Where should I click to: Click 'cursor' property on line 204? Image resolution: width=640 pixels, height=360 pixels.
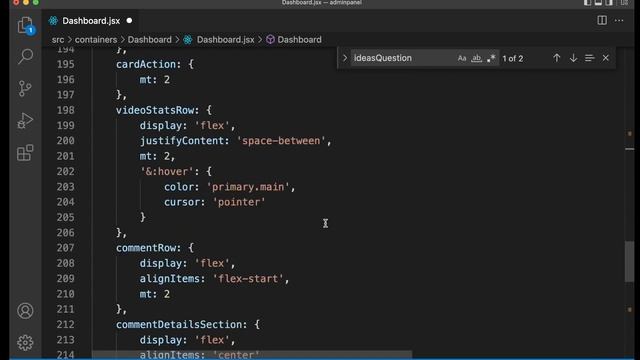point(182,202)
